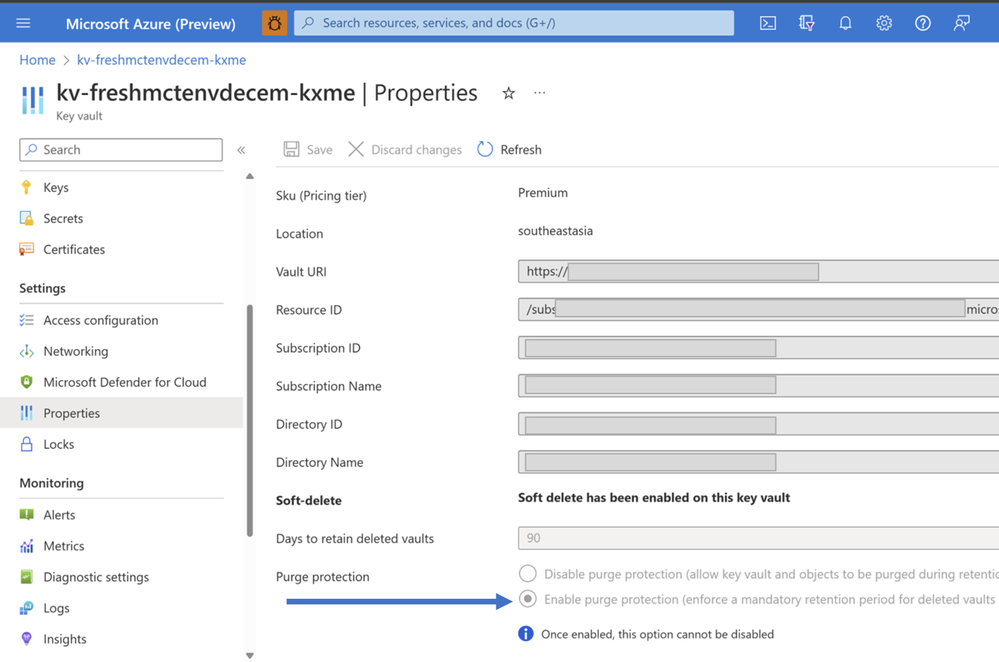Go to the Home breadcrumb link
This screenshot has height=662, width=999.
pyautogui.click(x=37, y=60)
